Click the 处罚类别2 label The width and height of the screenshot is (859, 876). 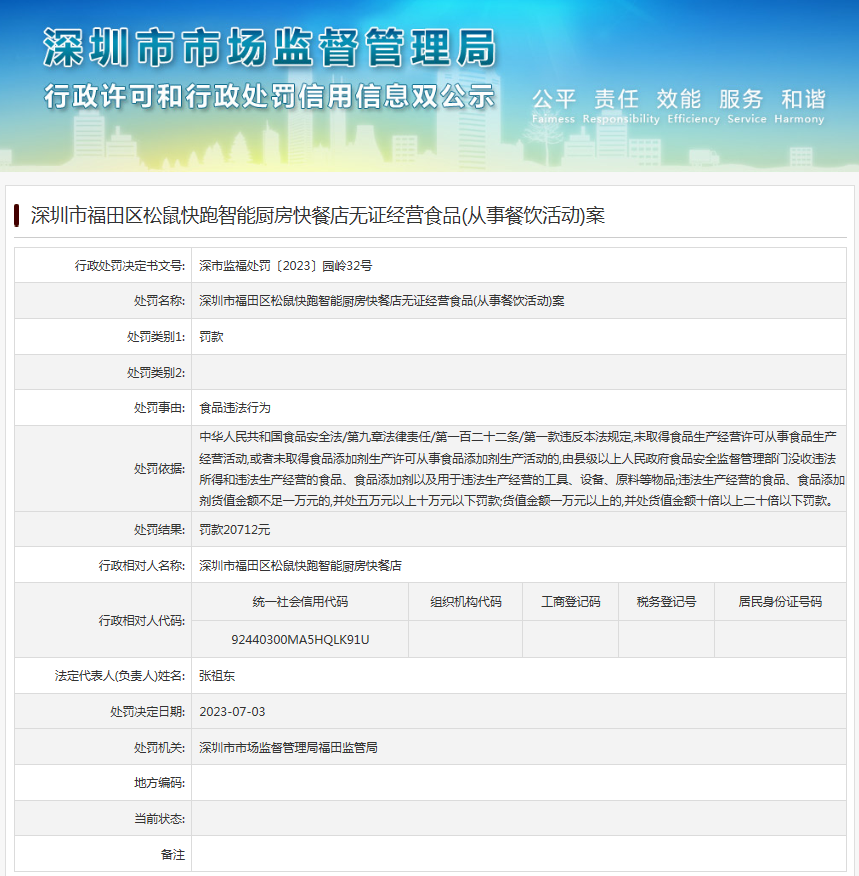156,373
